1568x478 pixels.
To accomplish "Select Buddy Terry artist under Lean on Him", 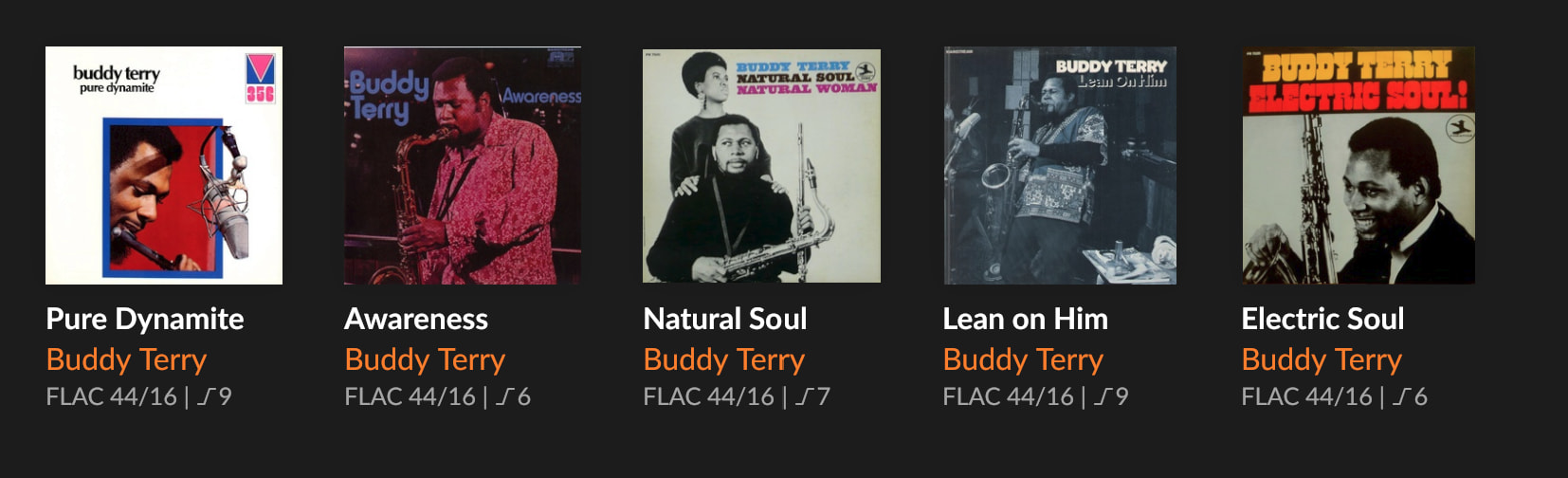I will pyautogui.click(x=1023, y=359).
